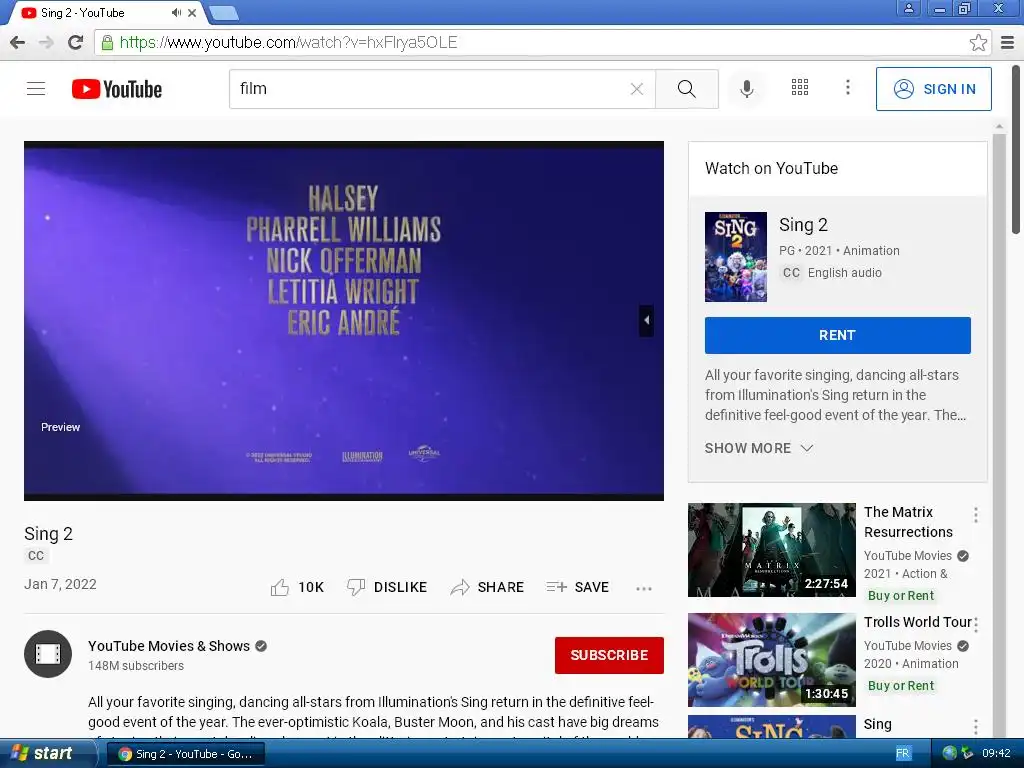Open The Matrix Resurrections thumbnail
1024x768 pixels.
click(x=771, y=550)
